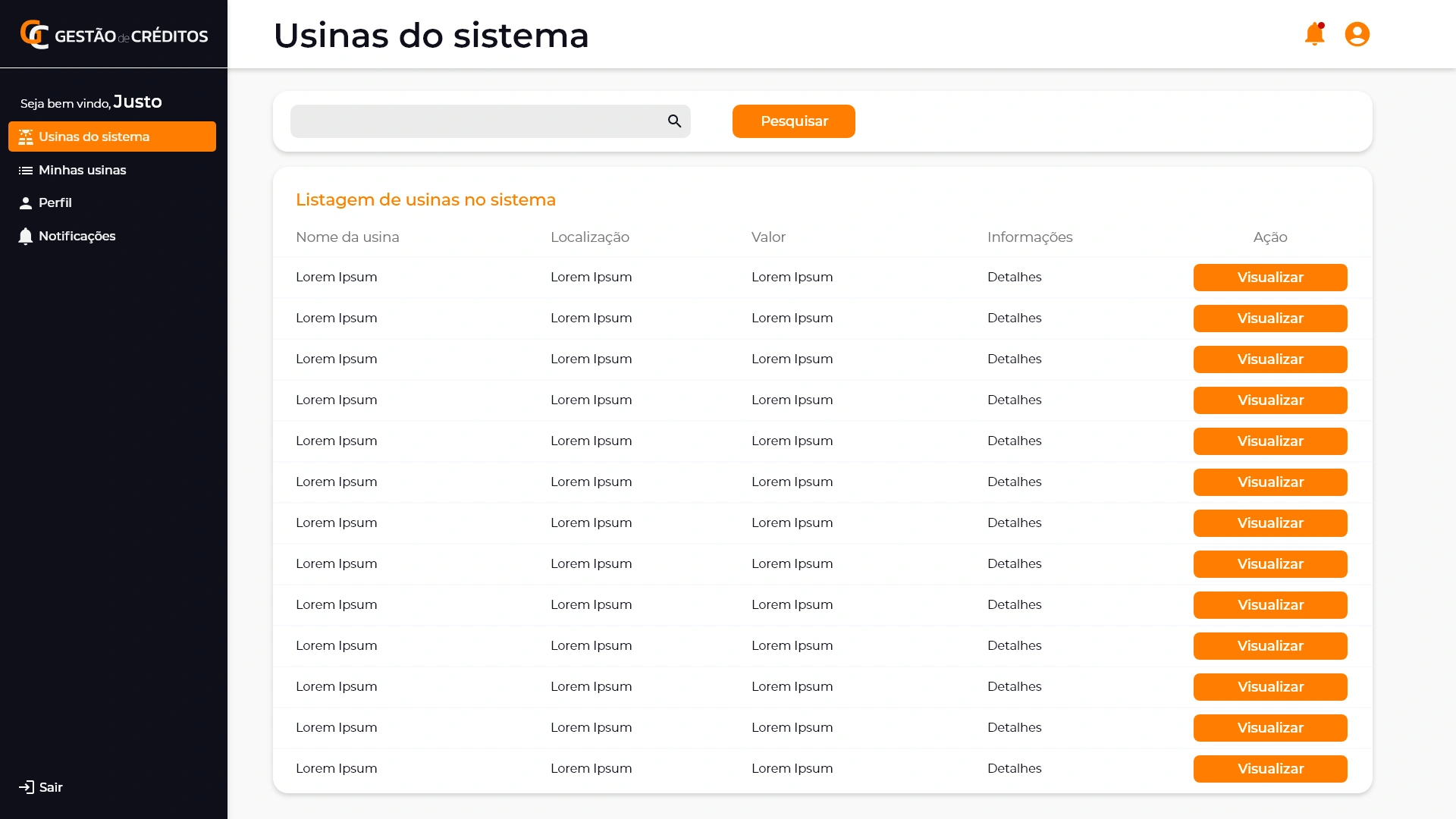The height and width of the screenshot is (819, 1456).
Task: Click the Minhas usinas list icon
Action: click(26, 171)
